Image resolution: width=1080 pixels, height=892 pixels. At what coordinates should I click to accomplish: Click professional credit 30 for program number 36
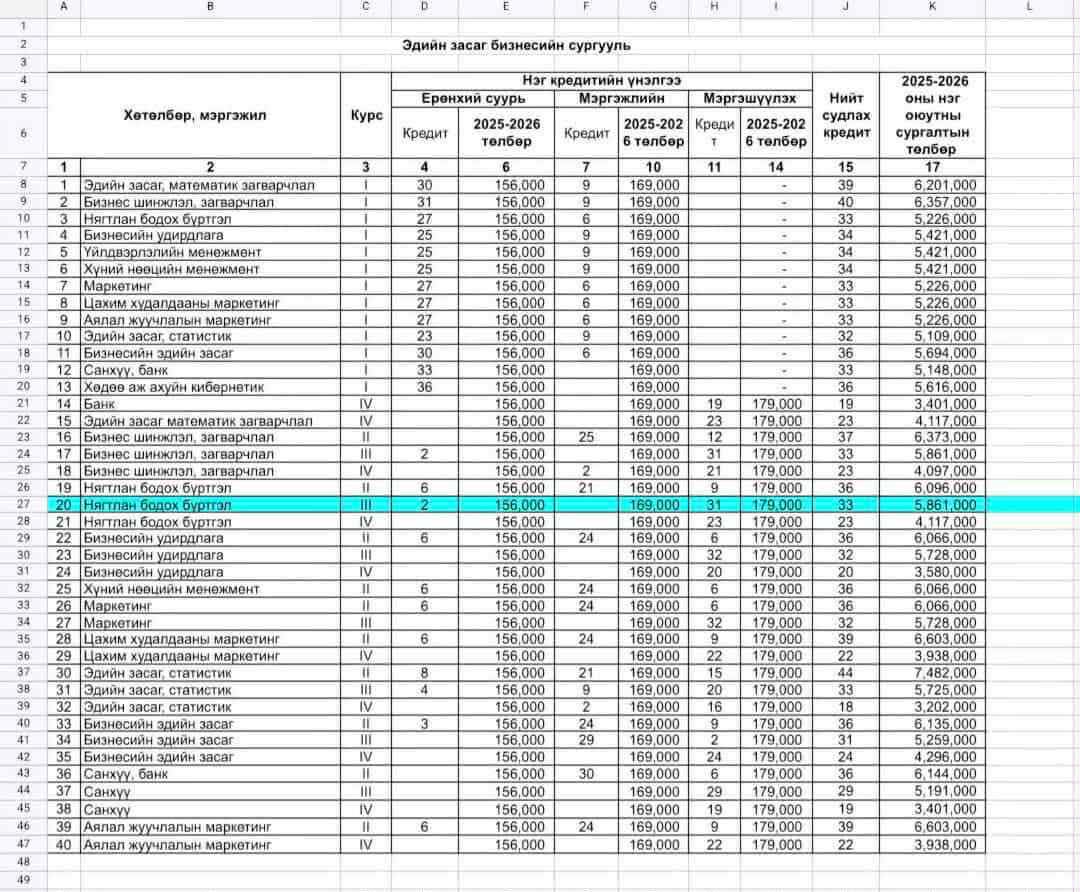[586, 774]
